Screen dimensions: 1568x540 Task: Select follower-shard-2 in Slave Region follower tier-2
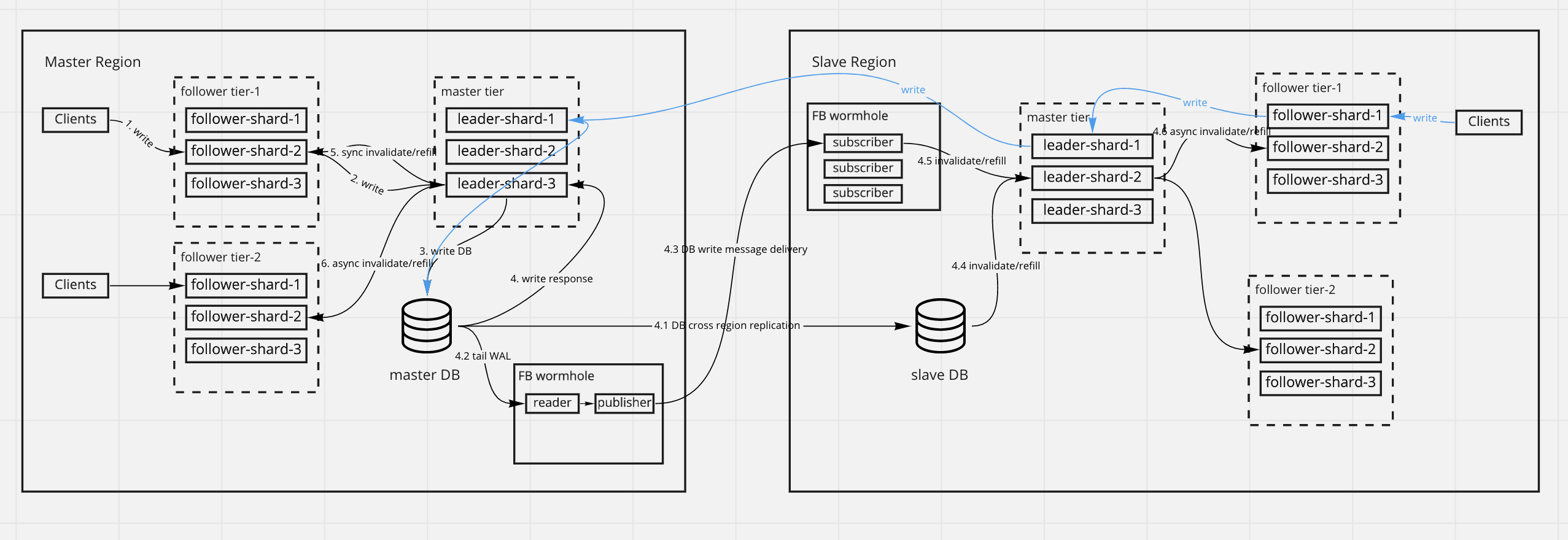click(x=1320, y=350)
